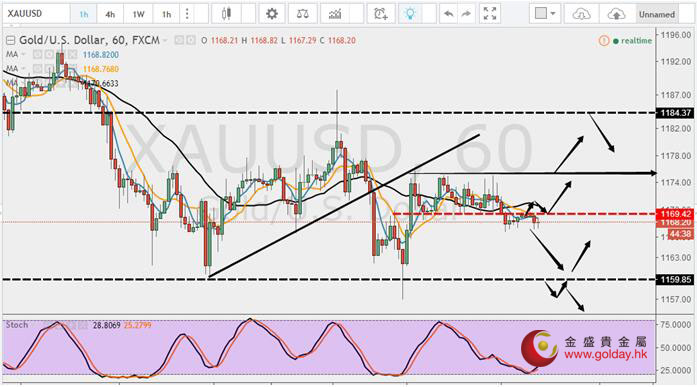Save chart layout to cloud
This screenshot has height=387, width=697.
coord(616,14)
